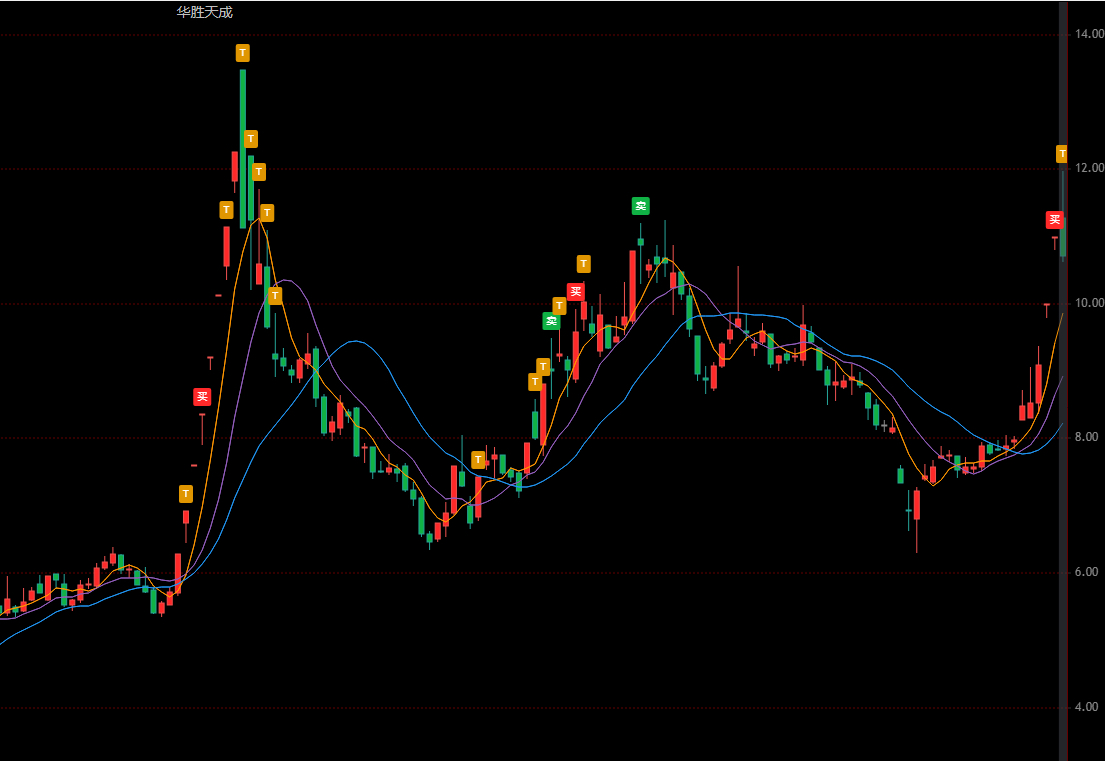This screenshot has width=1105, height=761.
Task: Select the T marker above the red candle left of the peak
Action: tap(226, 210)
